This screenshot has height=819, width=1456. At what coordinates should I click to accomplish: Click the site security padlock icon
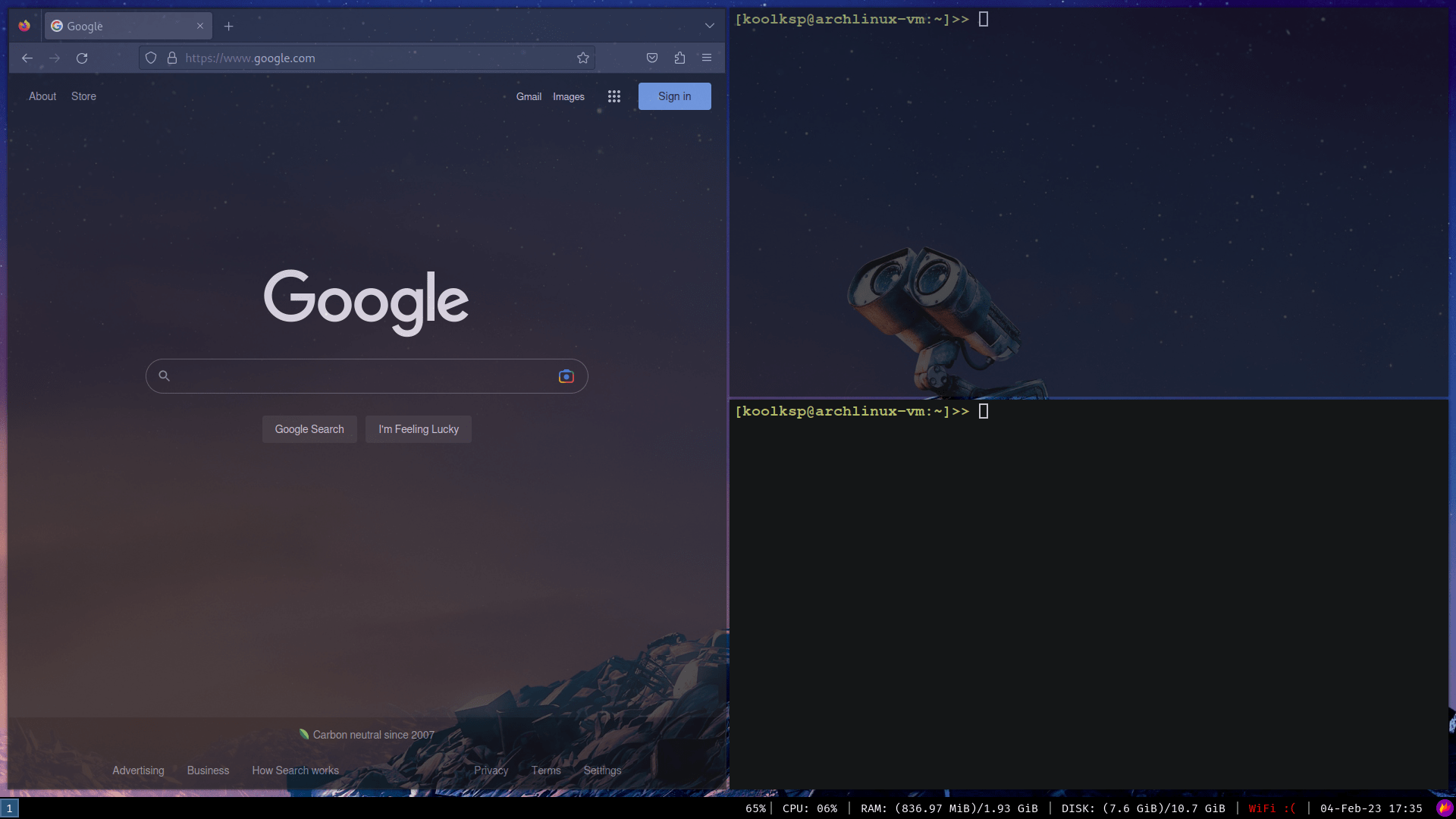(x=172, y=58)
